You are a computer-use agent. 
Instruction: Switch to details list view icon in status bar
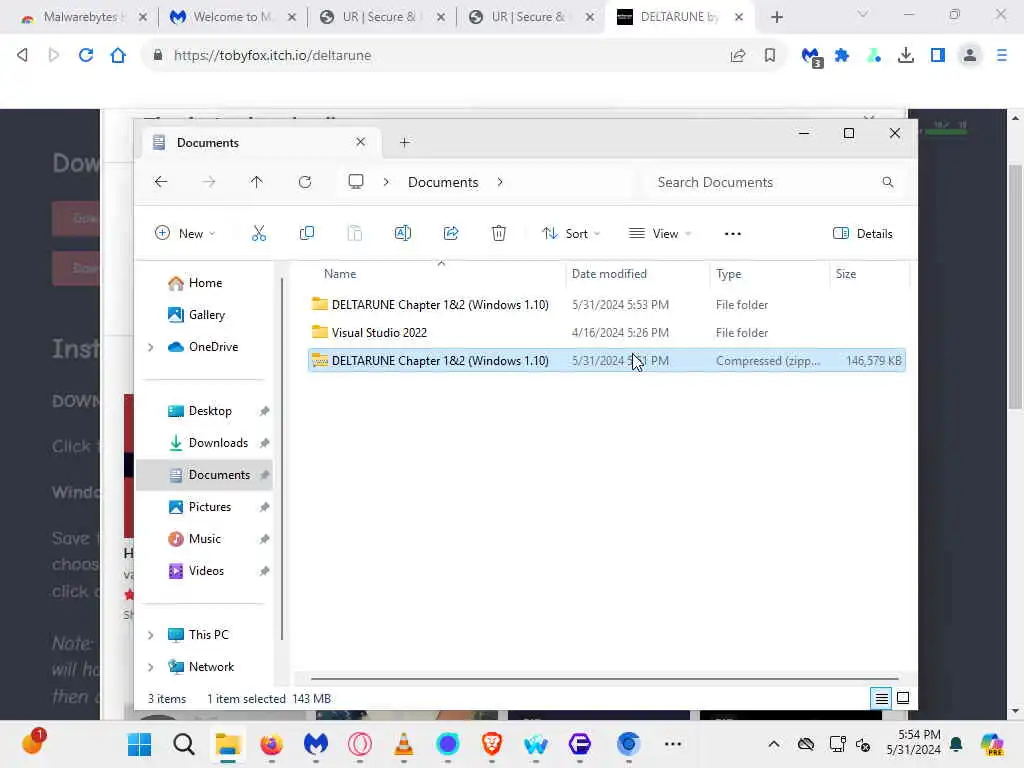click(881, 698)
